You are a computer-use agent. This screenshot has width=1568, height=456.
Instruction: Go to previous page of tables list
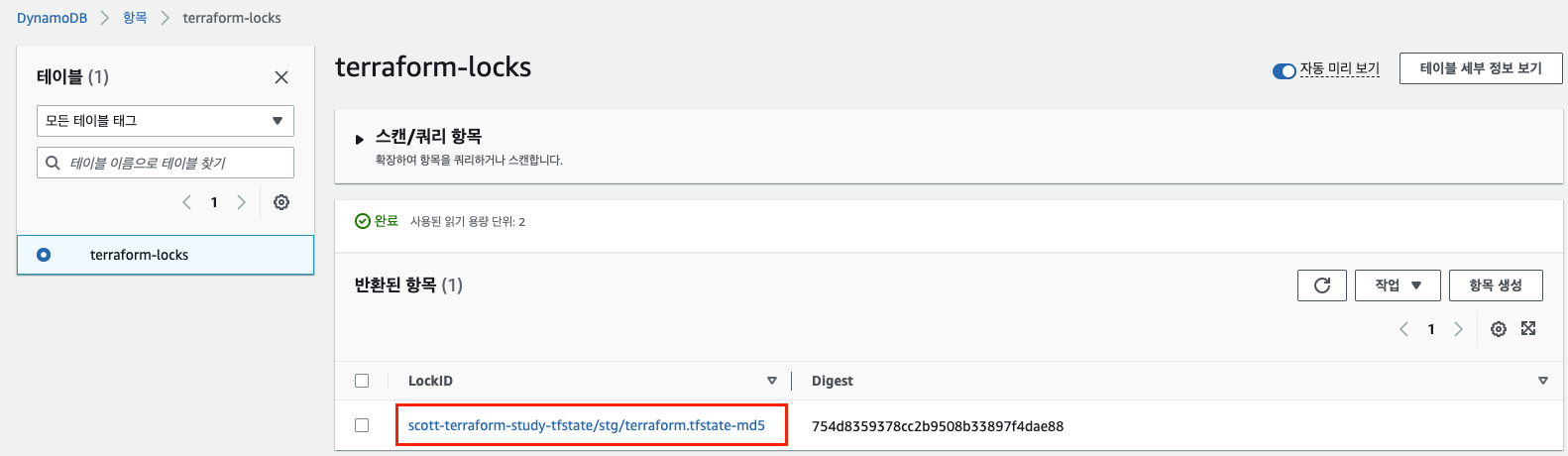pyautogui.click(x=186, y=202)
